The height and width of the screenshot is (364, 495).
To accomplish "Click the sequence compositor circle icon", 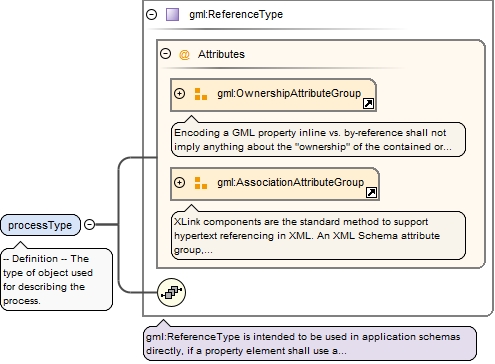I will pos(171,292).
